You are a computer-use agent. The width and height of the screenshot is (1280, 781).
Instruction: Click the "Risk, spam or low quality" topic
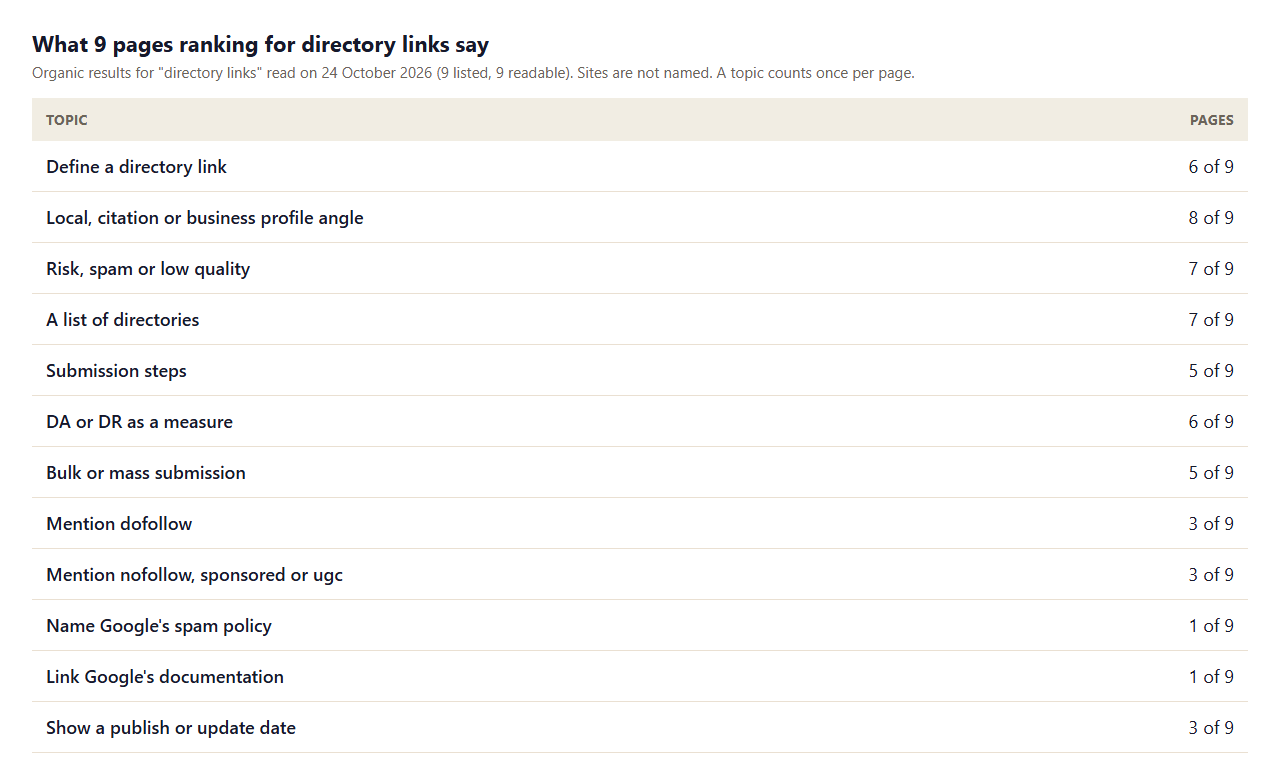148,269
